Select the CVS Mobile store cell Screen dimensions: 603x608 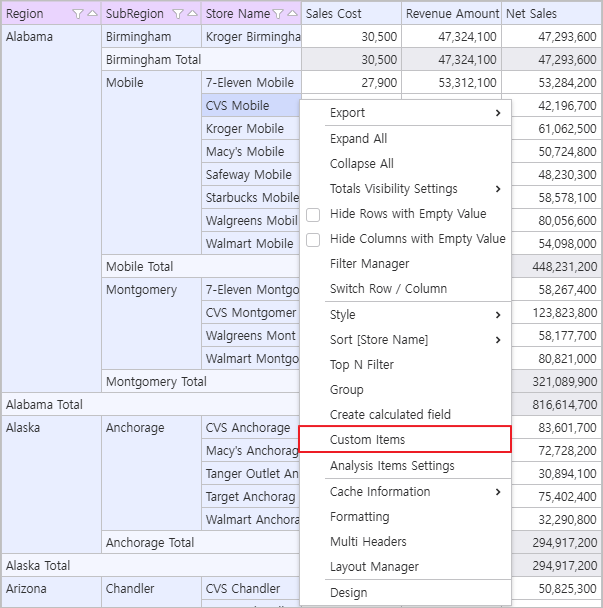coord(238,105)
